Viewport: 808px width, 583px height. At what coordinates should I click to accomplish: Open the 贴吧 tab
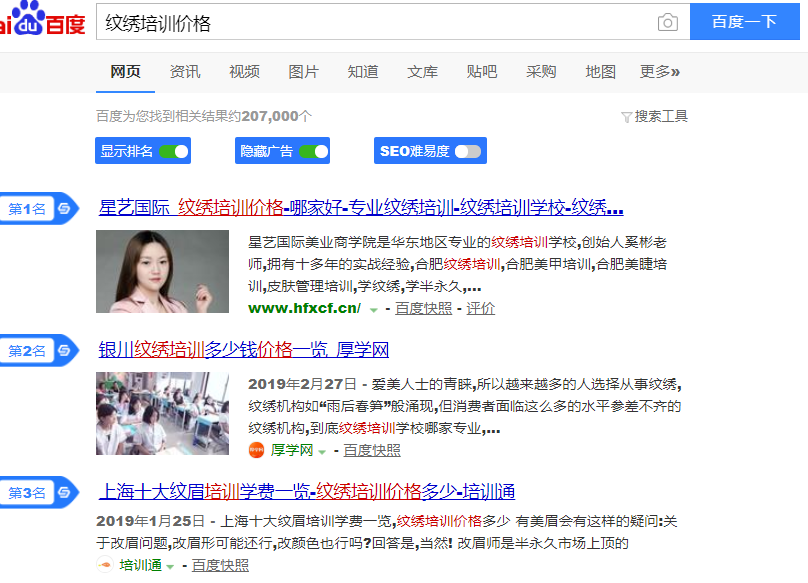(482, 72)
